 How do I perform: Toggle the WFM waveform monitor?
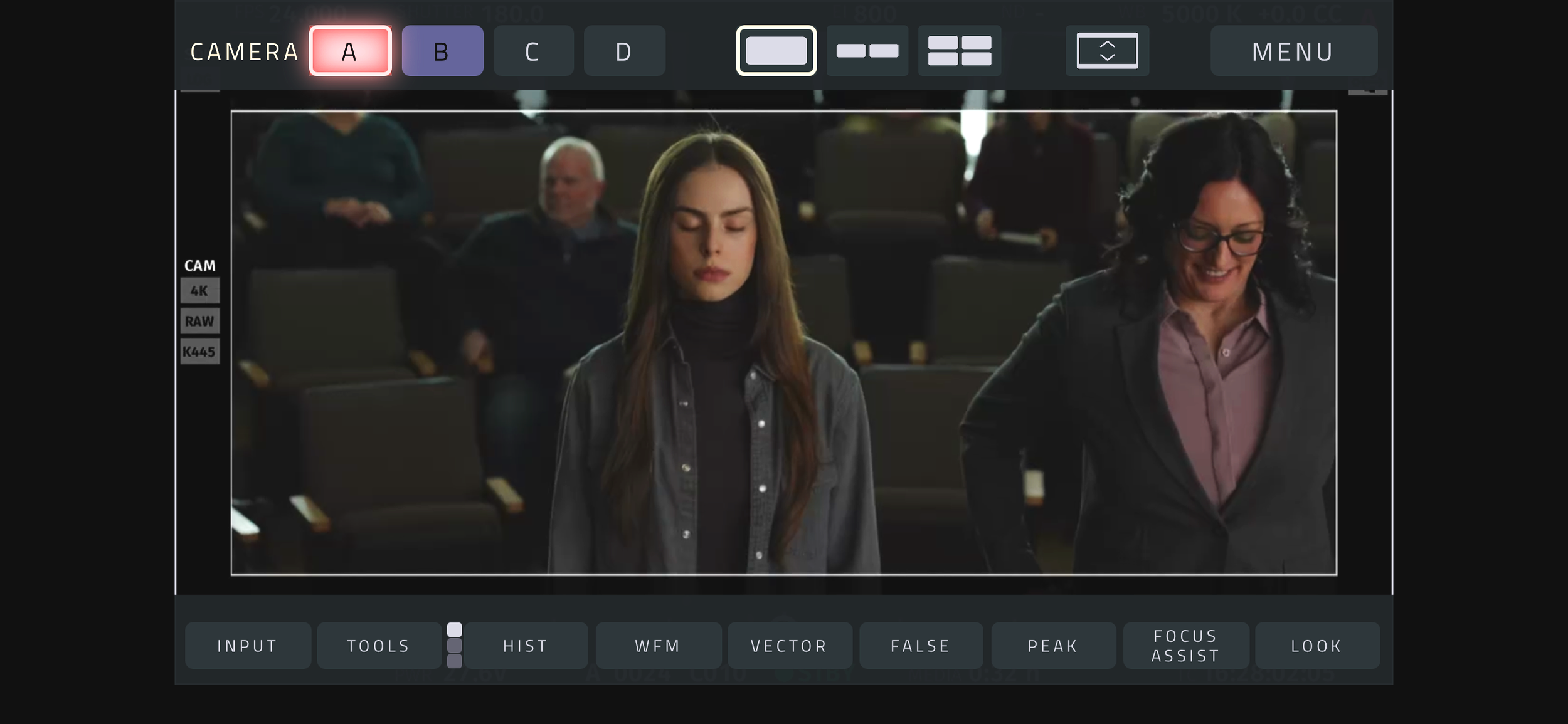(658, 646)
